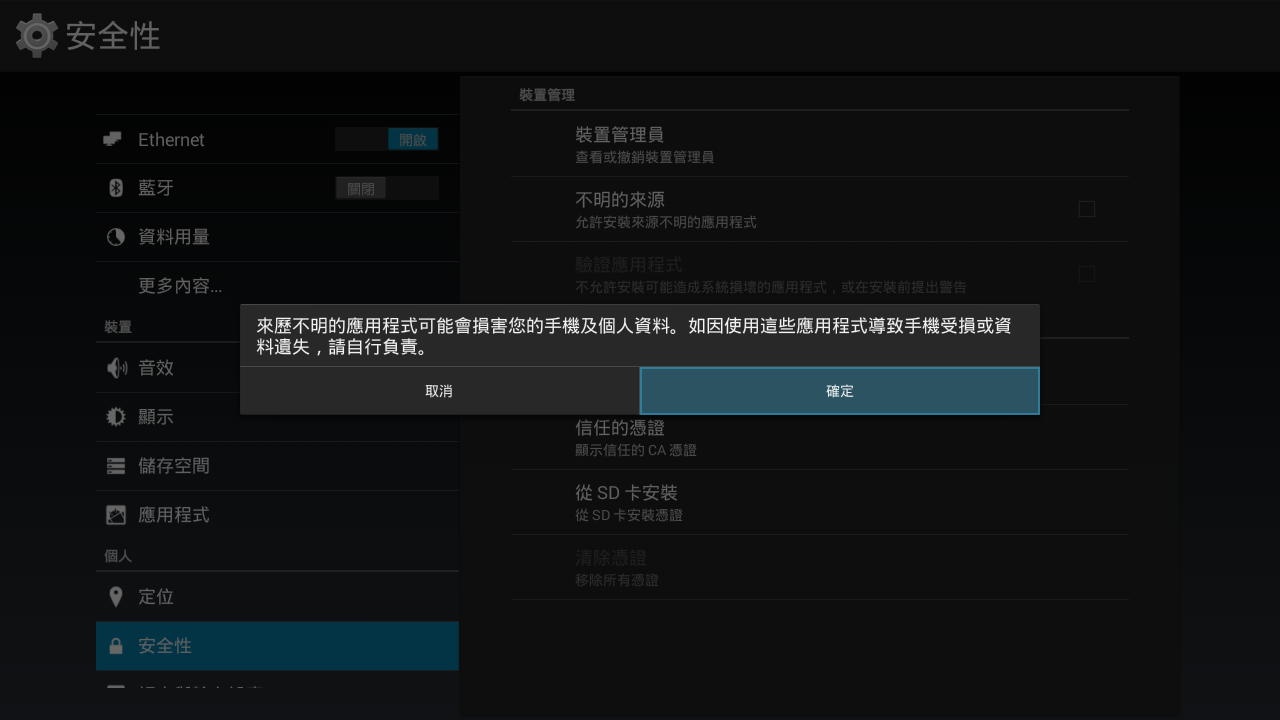Click the 驗證應用程式 option title

(x=629, y=265)
